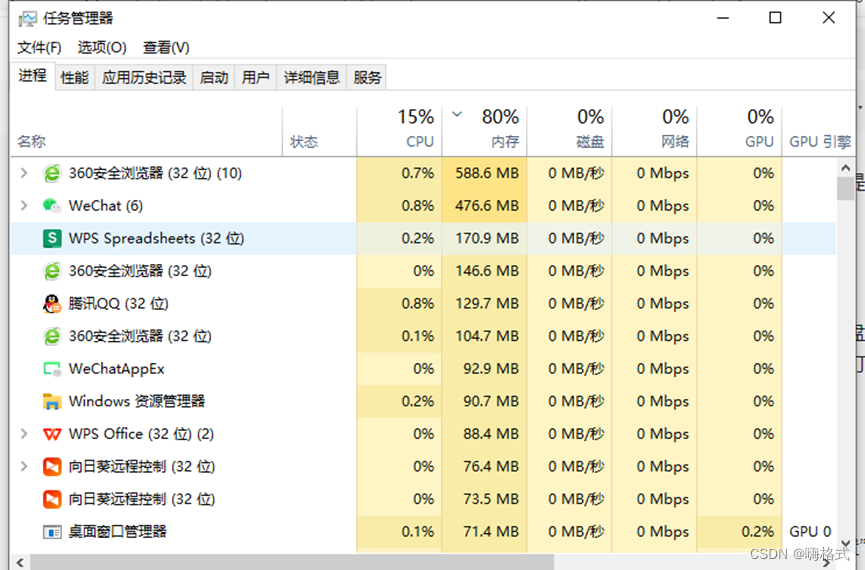
Task: Click the 71.4 MB memory value
Action: [491, 532]
